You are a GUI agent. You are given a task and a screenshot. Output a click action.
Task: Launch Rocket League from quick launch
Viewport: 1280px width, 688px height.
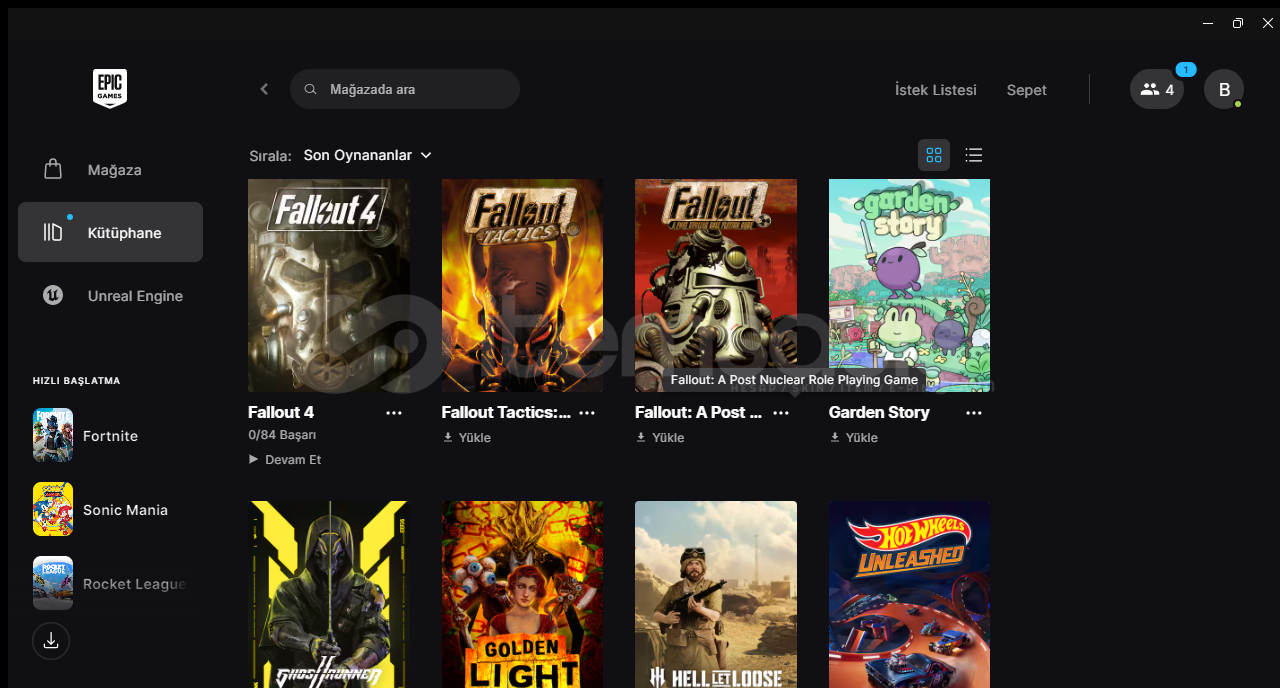tap(110, 583)
